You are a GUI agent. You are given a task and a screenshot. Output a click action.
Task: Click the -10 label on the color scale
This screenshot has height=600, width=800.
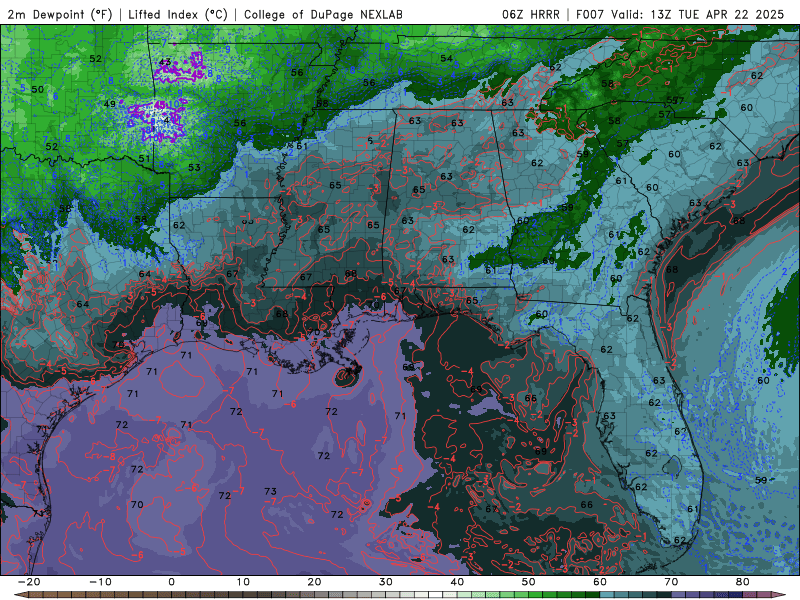click(x=100, y=582)
